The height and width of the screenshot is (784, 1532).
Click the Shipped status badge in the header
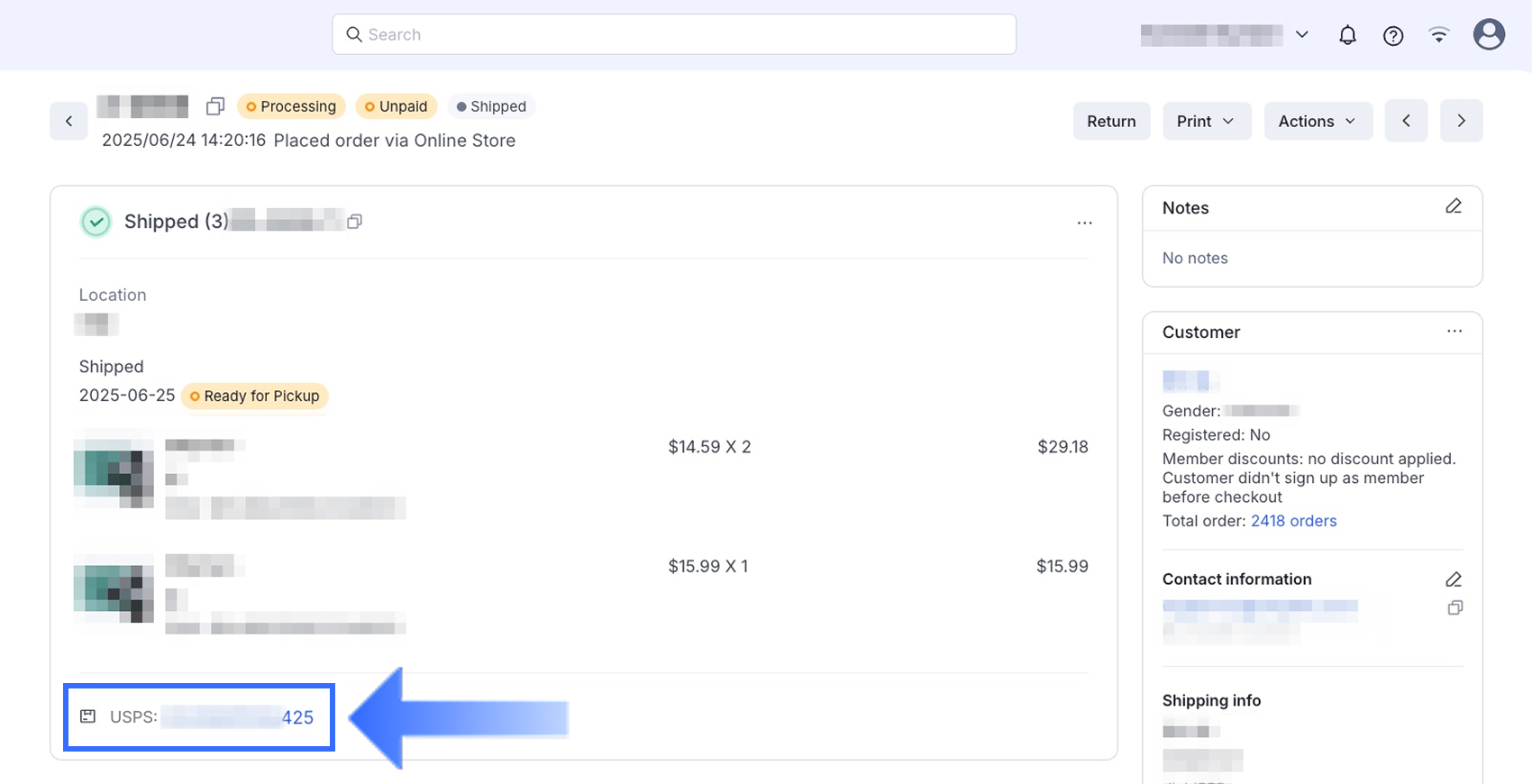pyautogui.click(x=491, y=106)
